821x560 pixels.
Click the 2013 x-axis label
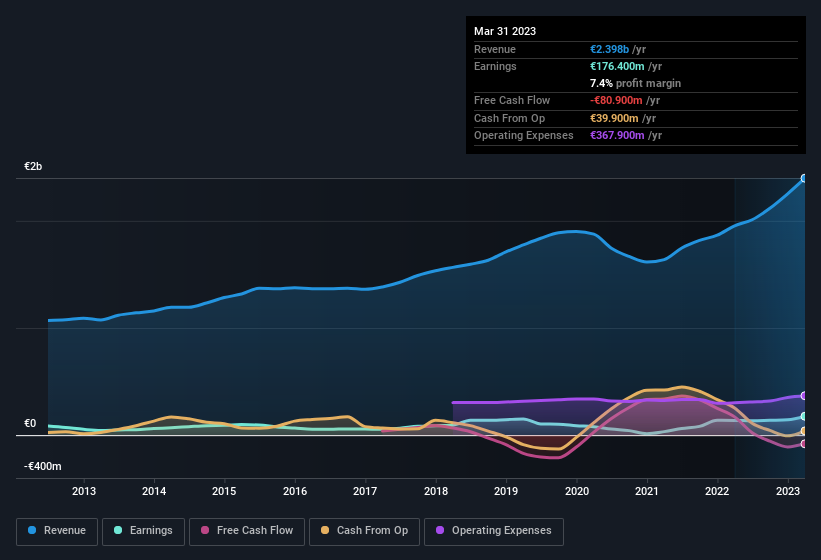84,491
